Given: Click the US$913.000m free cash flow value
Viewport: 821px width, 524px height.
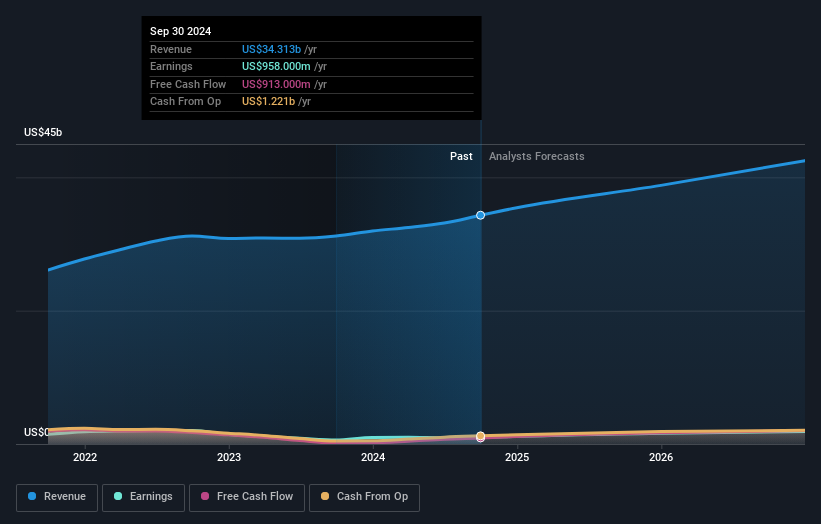Looking at the screenshot, I should coord(276,84).
